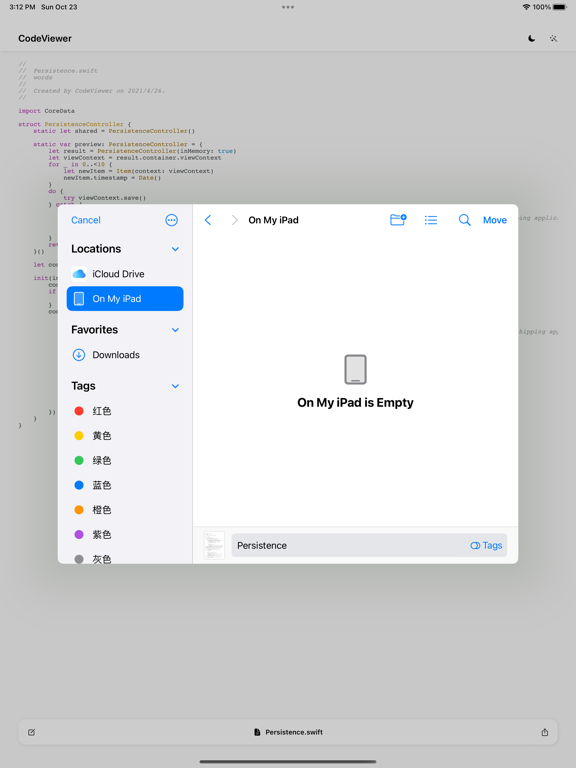Screen dimensions: 576x768
Task: Open the Tags button in filename field
Action: [486, 545]
